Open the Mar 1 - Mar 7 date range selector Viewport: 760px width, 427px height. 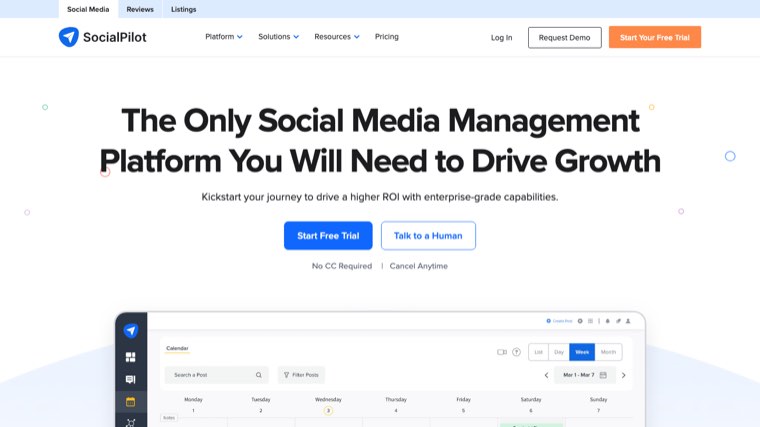pos(585,375)
